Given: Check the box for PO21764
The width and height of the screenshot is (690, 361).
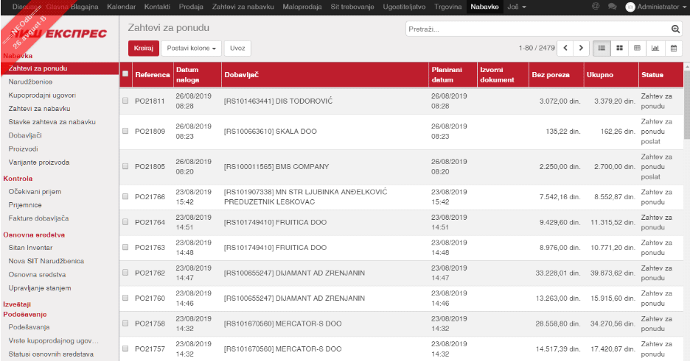Looking at the screenshot, I should (x=125, y=222).
